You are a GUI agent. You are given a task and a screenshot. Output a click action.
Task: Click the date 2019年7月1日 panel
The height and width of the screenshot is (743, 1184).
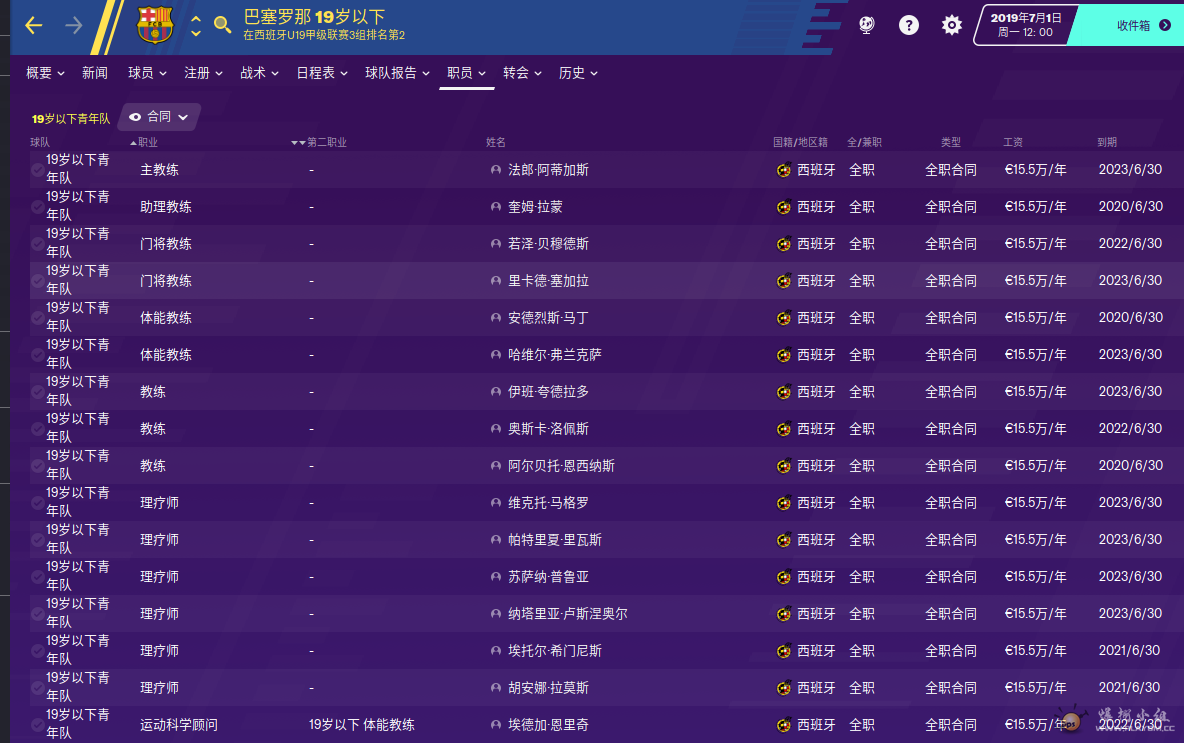coord(1025,25)
